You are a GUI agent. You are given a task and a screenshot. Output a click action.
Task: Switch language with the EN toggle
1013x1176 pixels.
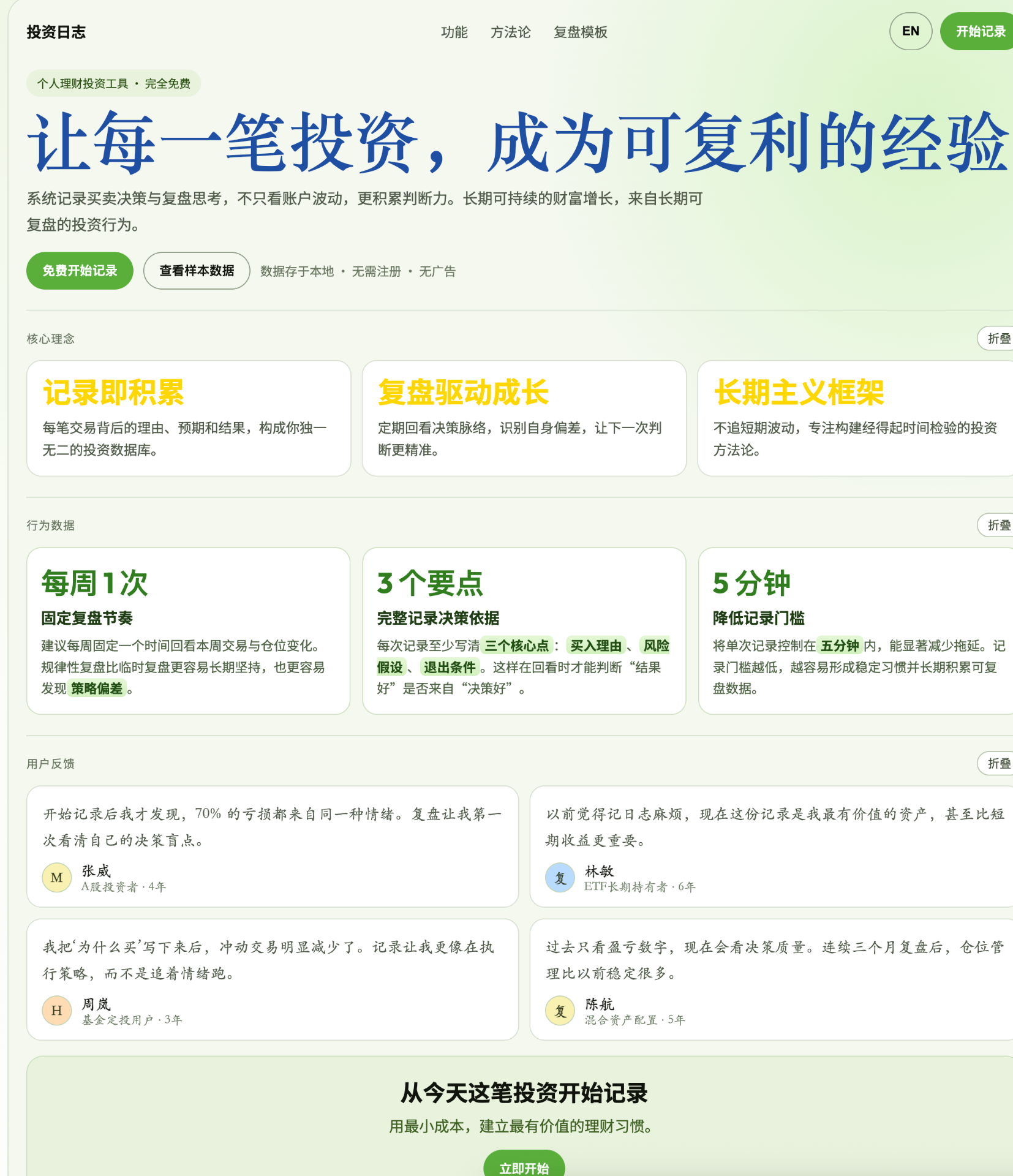point(910,31)
